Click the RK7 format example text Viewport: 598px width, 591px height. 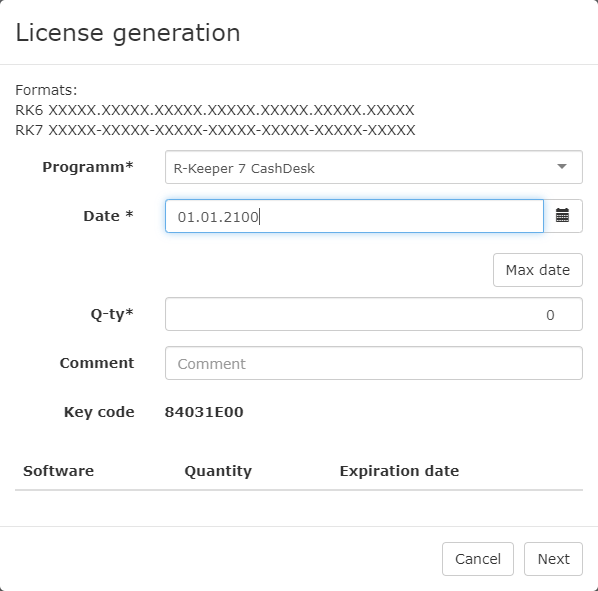point(215,130)
